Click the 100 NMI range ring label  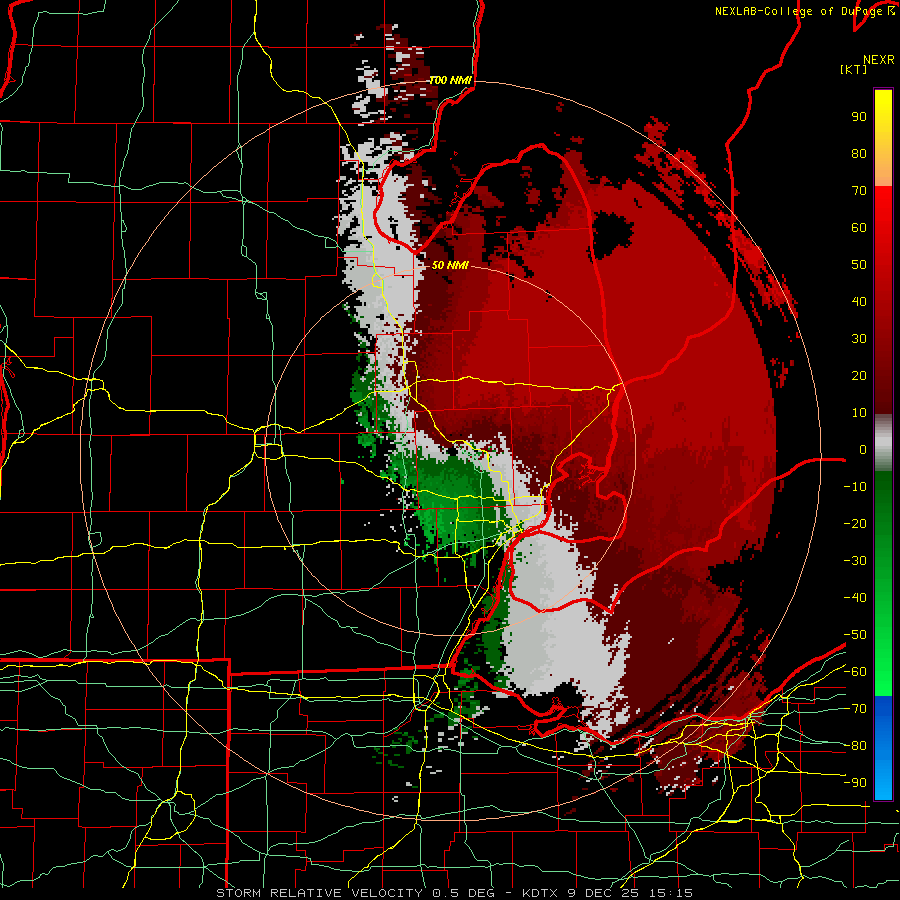point(451,80)
